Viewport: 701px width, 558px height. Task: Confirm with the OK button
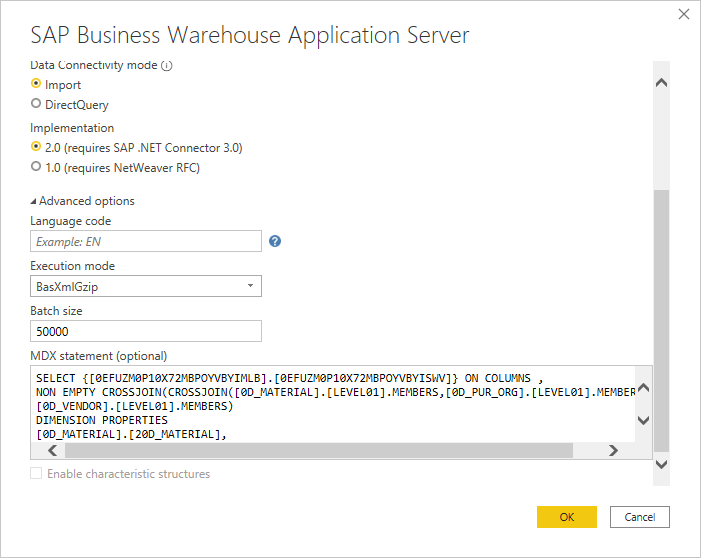click(x=566, y=517)
